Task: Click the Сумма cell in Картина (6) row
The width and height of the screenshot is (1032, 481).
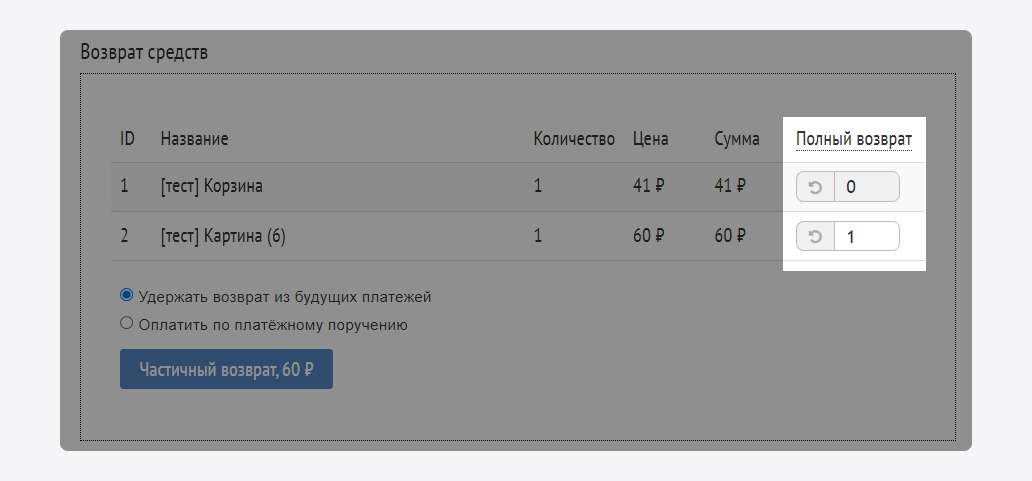Action: point(730,237)
